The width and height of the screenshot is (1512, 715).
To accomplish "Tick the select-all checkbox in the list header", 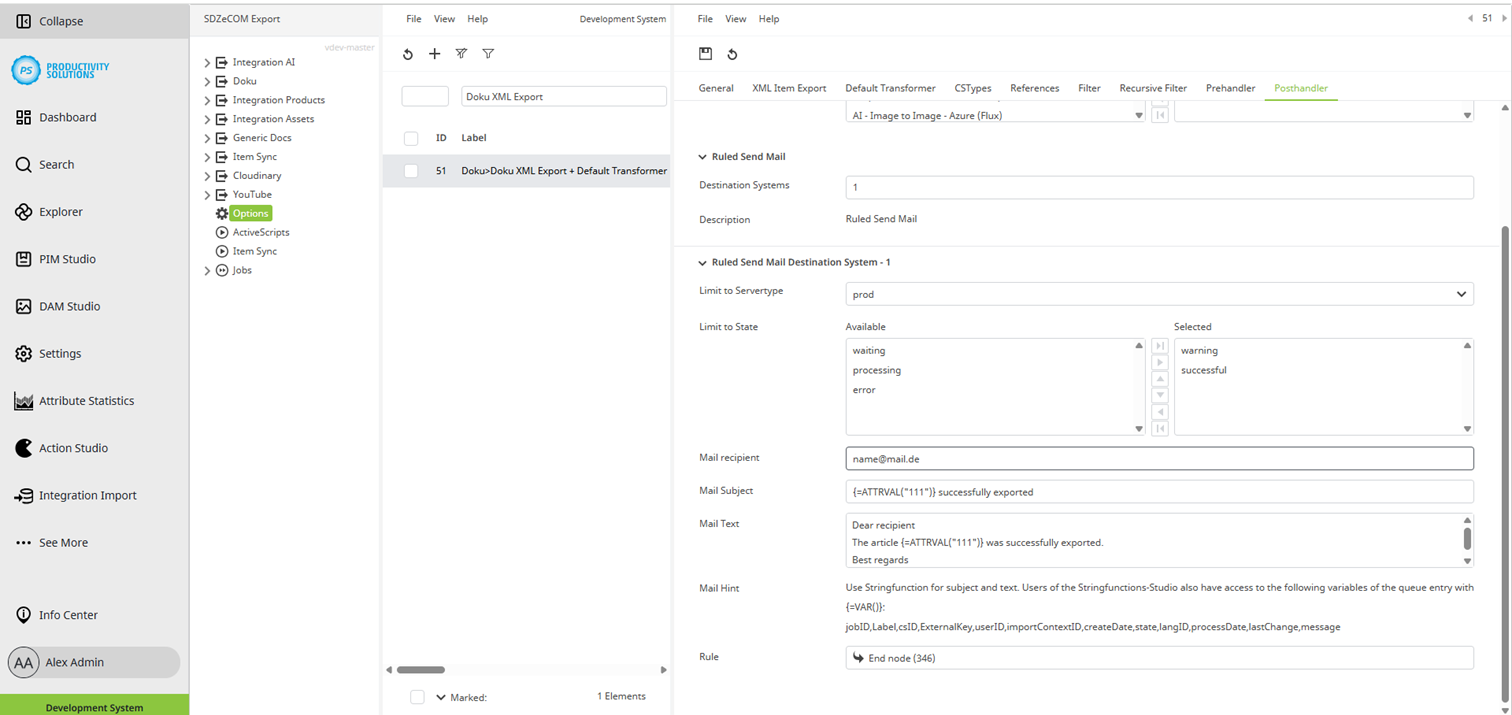I will pos(411,138).
